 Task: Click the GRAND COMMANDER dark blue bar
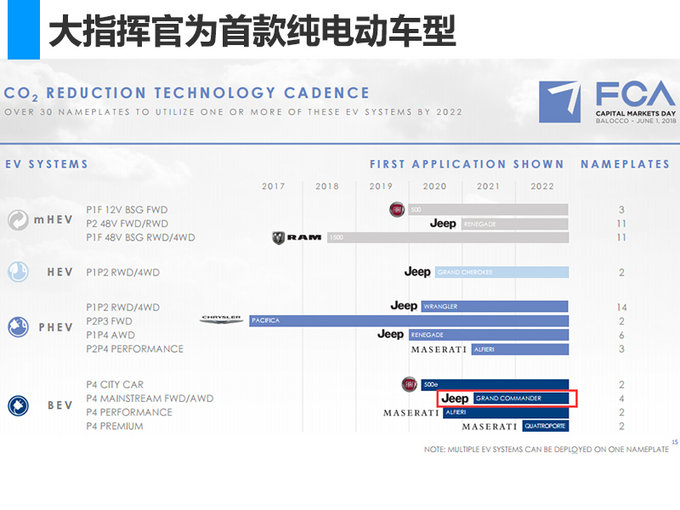pyautogui.click(x=521, y=398)
